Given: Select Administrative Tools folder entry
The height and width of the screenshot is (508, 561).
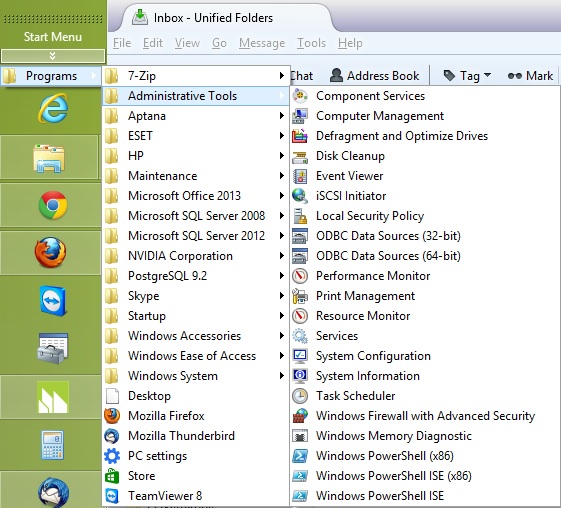Looking at the screenshot, I should pos(196,96).
